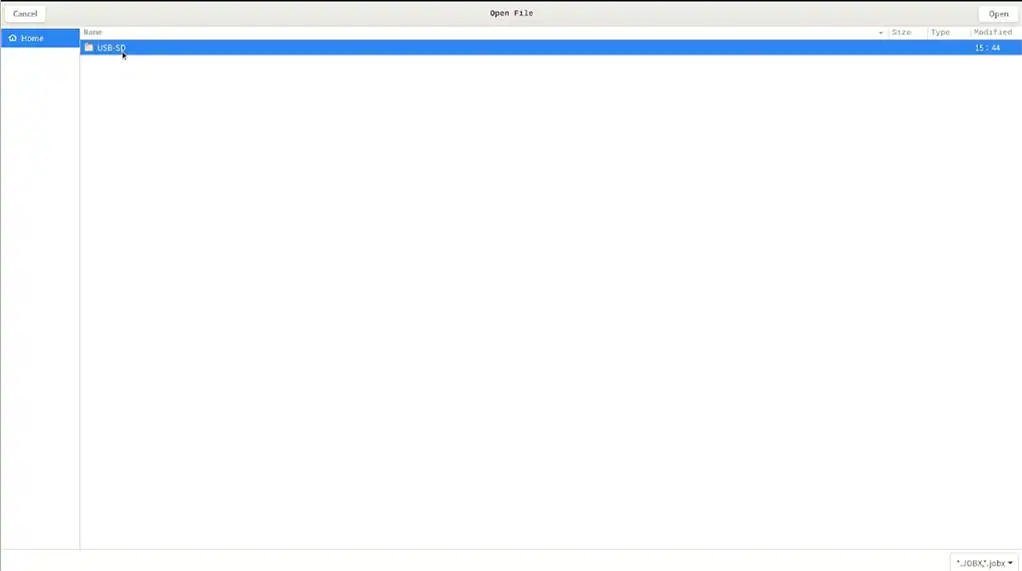Sort by the Name column header
This screenshot has height=571, width=1022.
click(484, 32)
